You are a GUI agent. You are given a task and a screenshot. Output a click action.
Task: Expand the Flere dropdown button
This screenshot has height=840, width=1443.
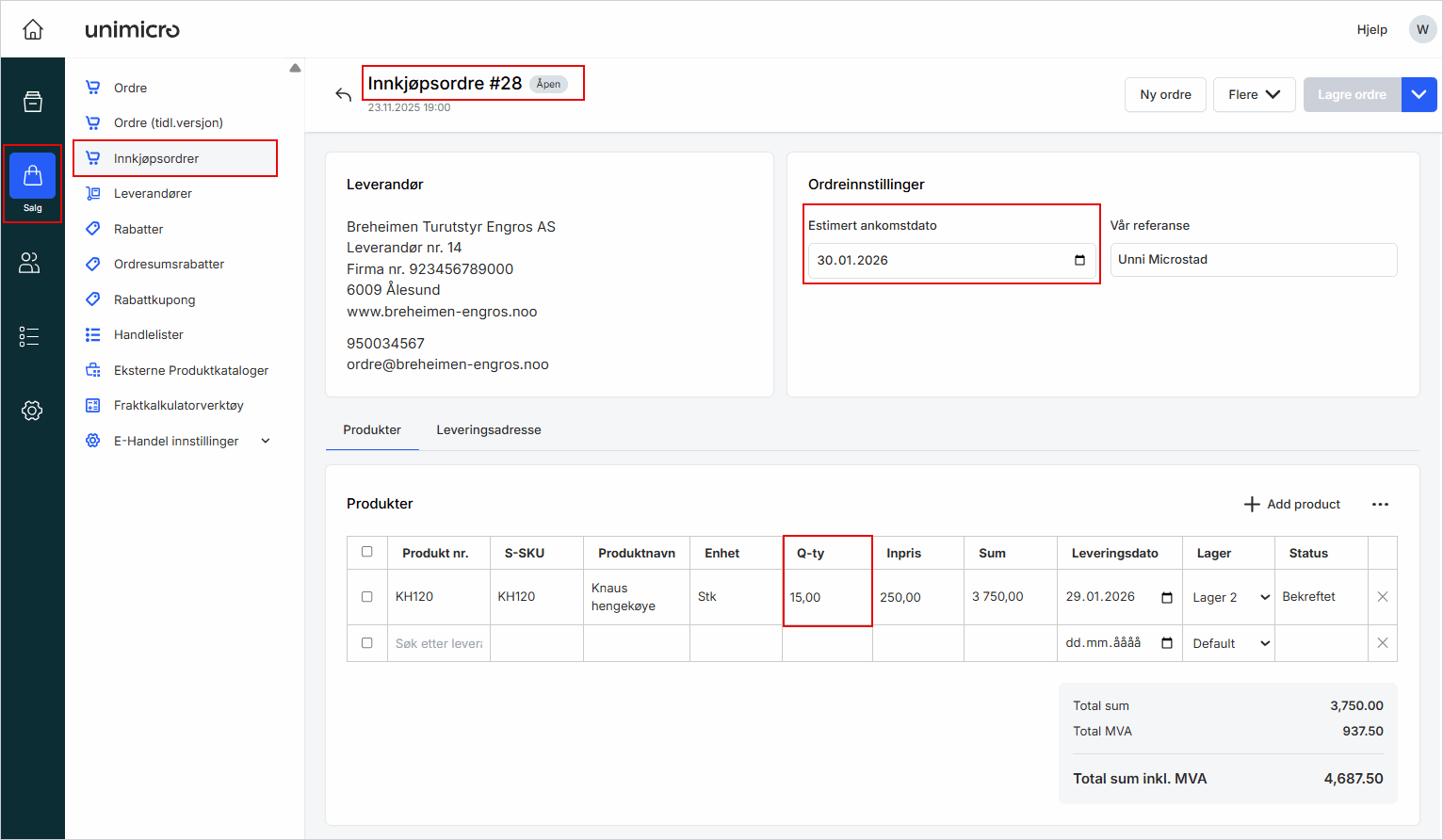(1254, 95)
